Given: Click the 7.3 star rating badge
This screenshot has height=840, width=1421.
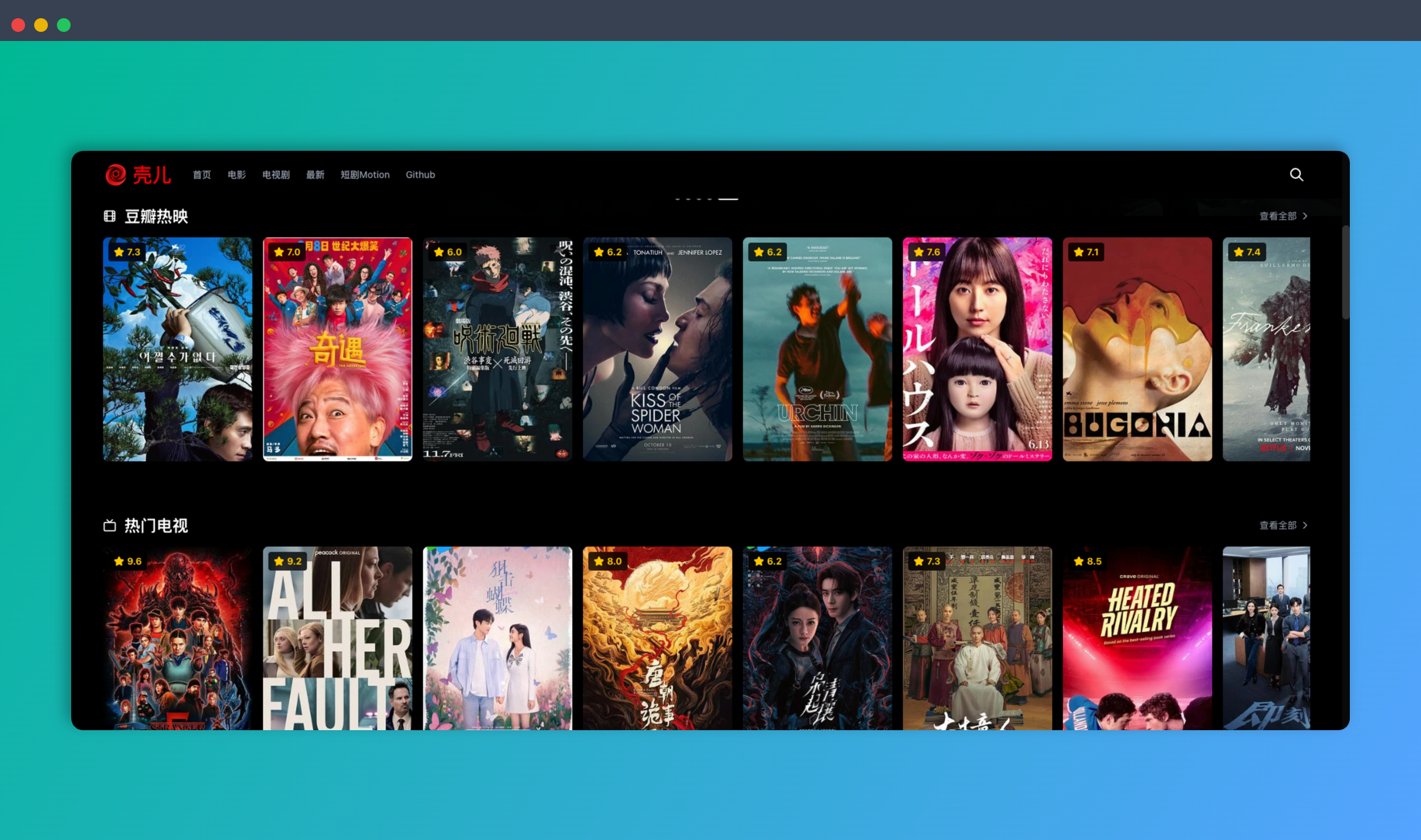Looking at the screenshot, I should point(128,252).
